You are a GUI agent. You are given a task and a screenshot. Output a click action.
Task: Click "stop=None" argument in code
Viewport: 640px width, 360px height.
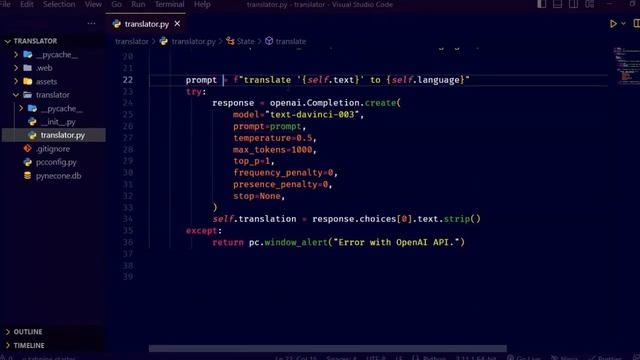(257, 196)
